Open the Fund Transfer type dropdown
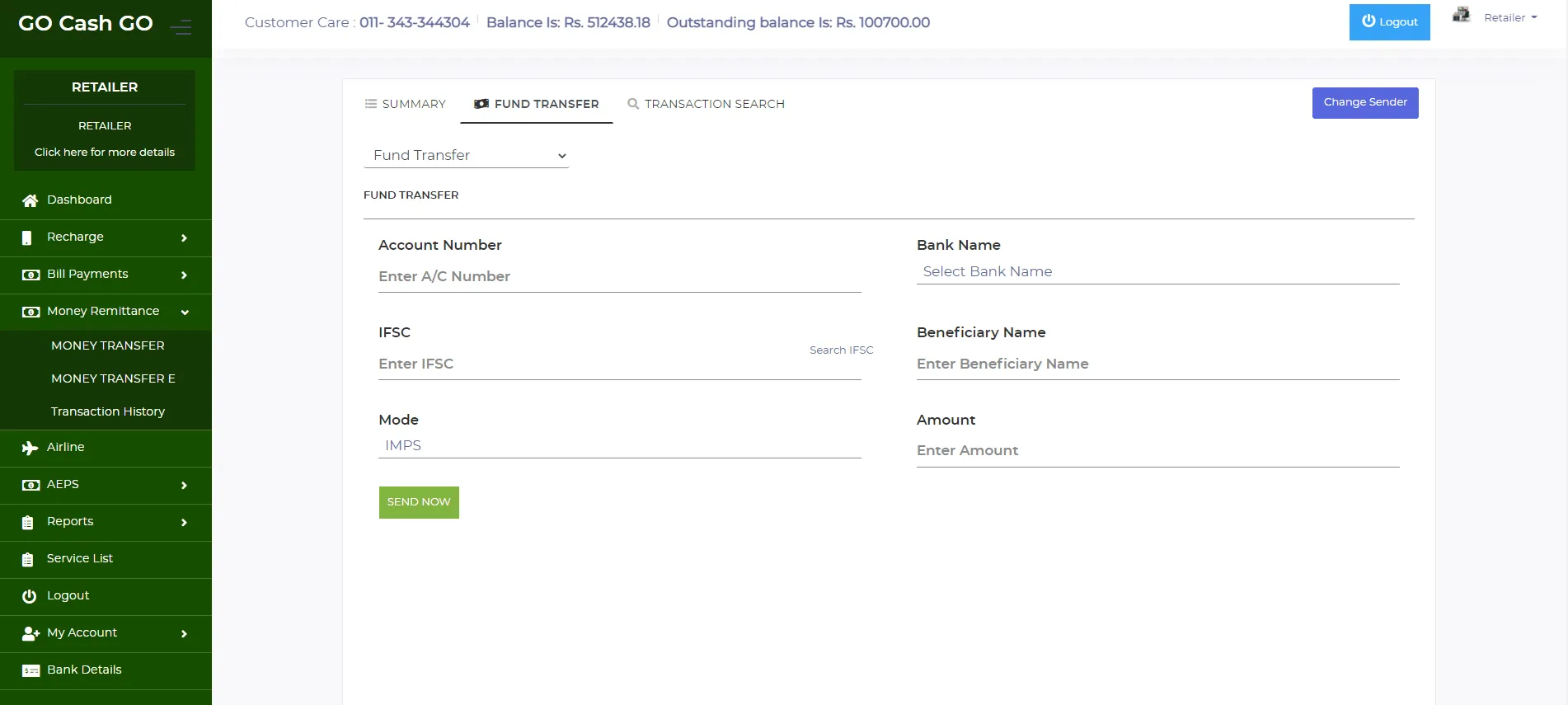The width and height of the screenshot is (1568, 705). click(466, 155)
